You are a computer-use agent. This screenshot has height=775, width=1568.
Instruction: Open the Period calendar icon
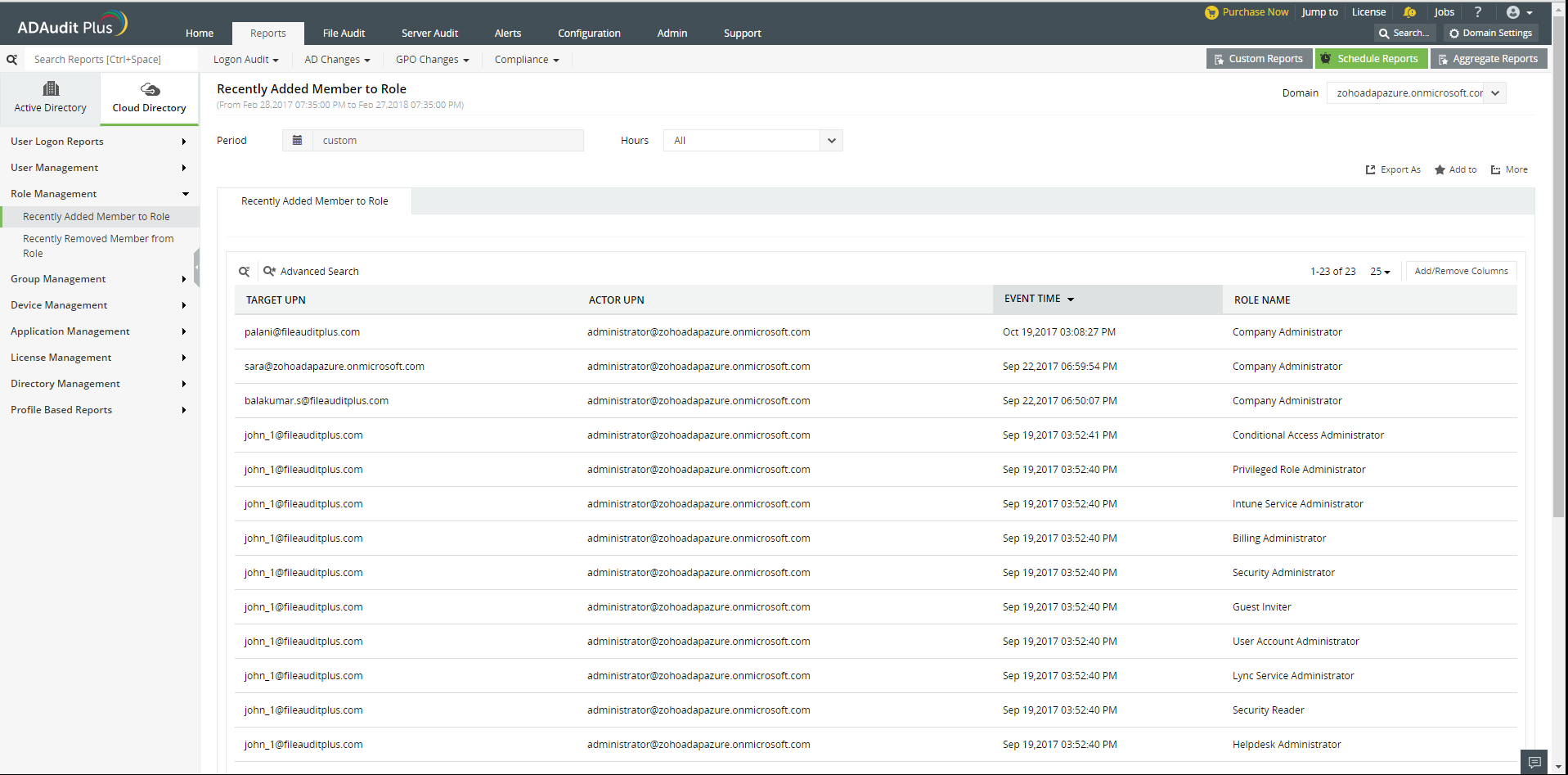[x=298, y=141]
